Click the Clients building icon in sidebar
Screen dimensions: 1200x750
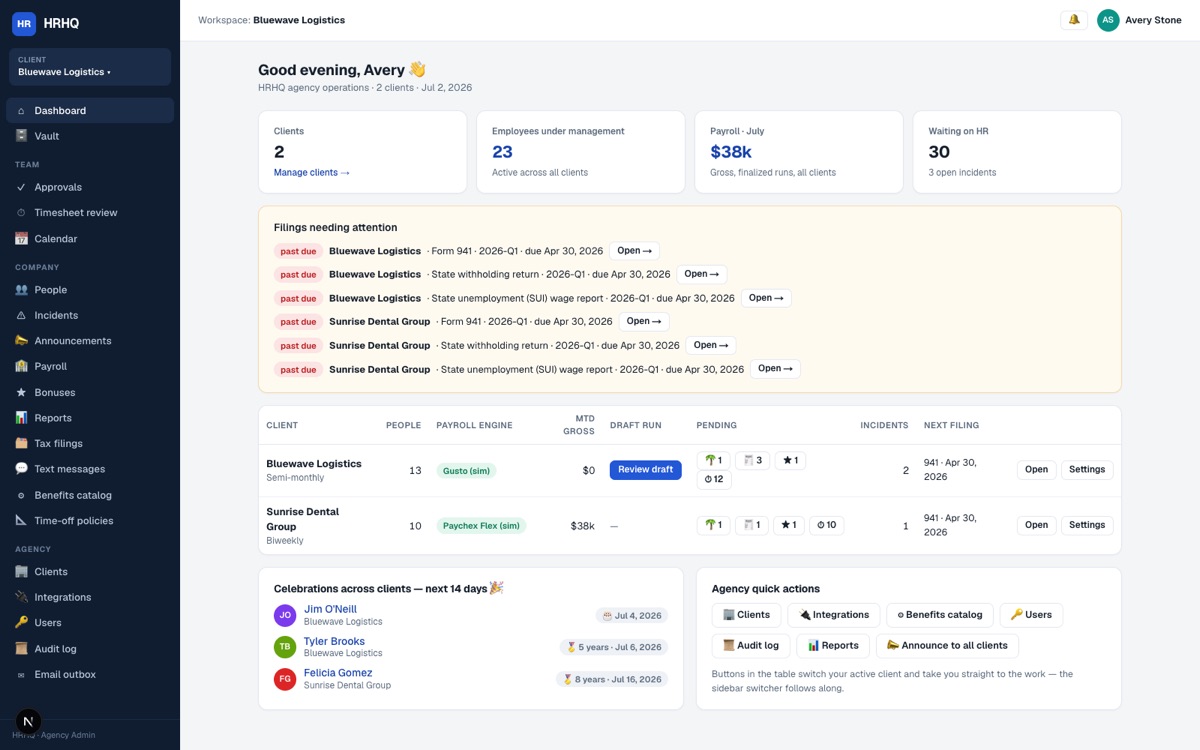pos(21,572)
